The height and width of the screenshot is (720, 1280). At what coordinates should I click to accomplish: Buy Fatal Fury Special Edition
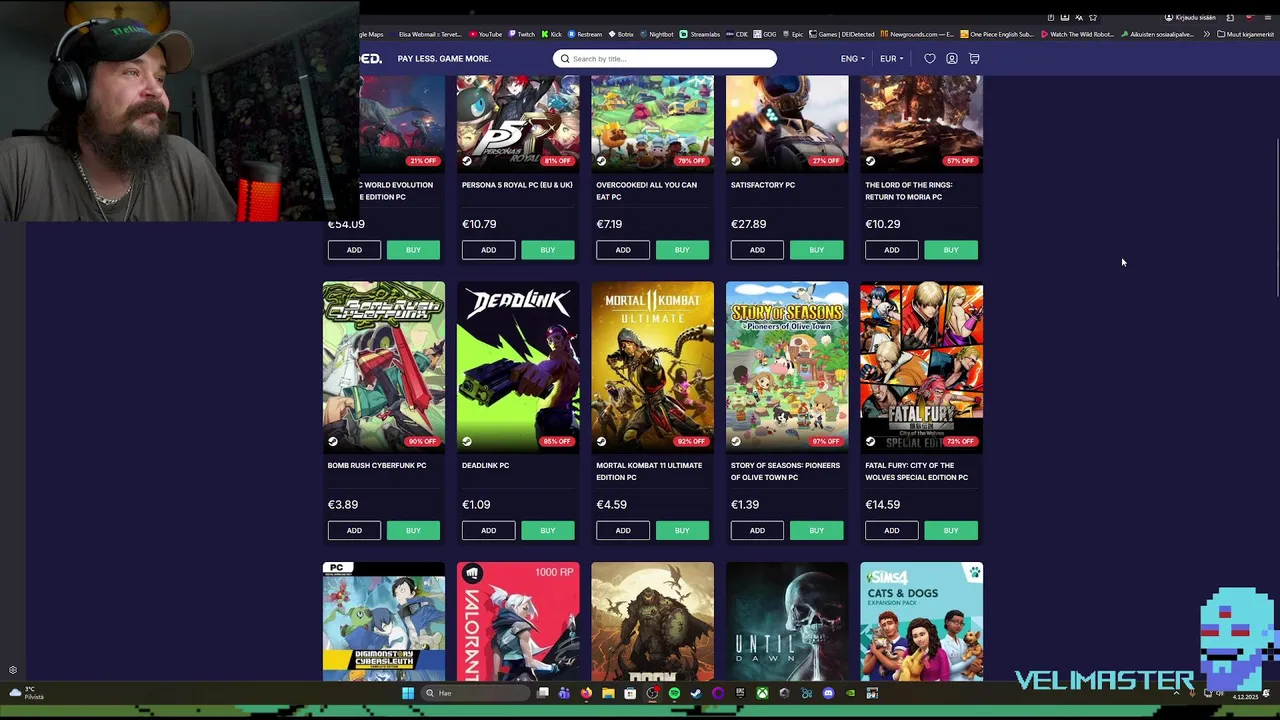[x=951, y=530]
